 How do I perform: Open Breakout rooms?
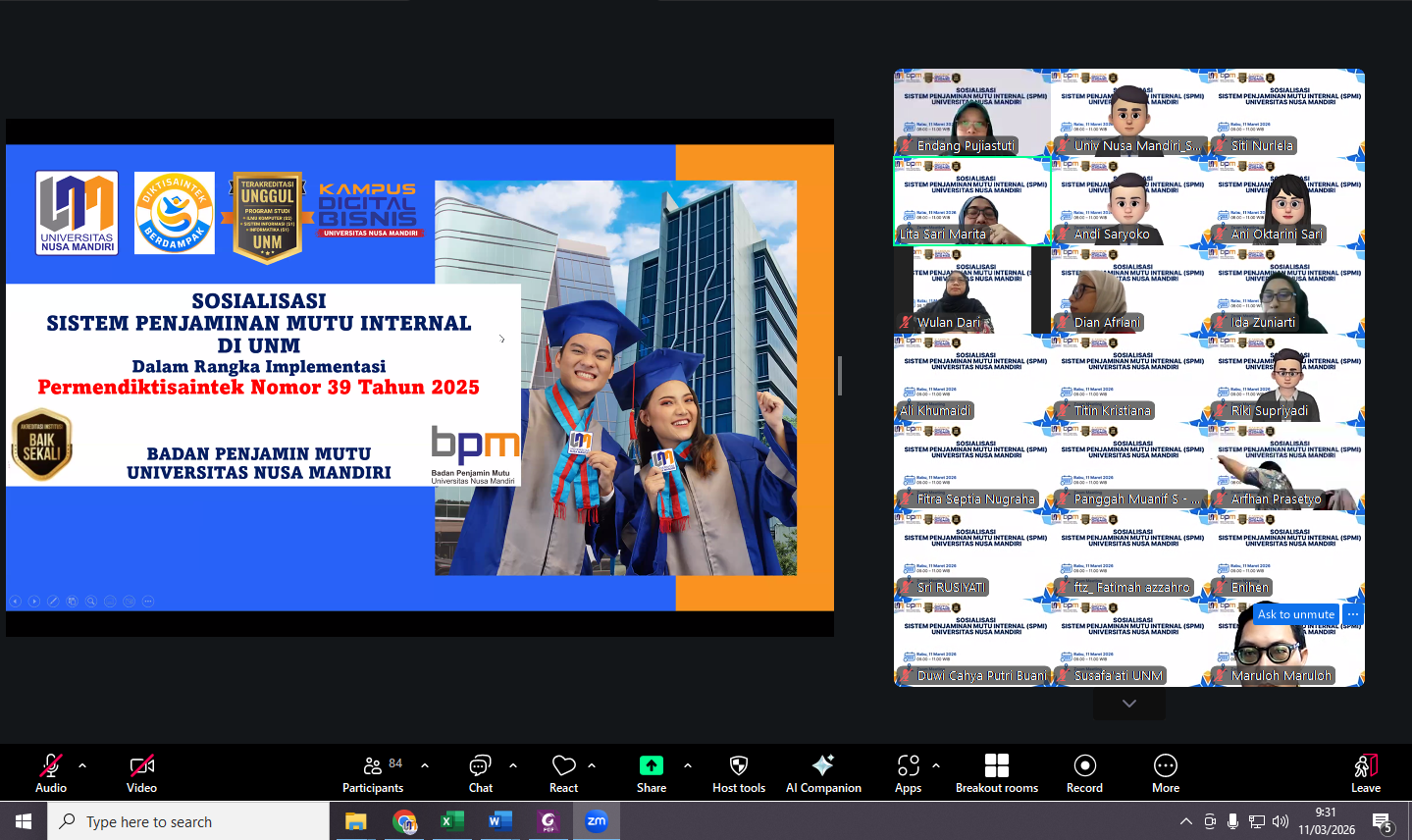[x=996, y=765]
